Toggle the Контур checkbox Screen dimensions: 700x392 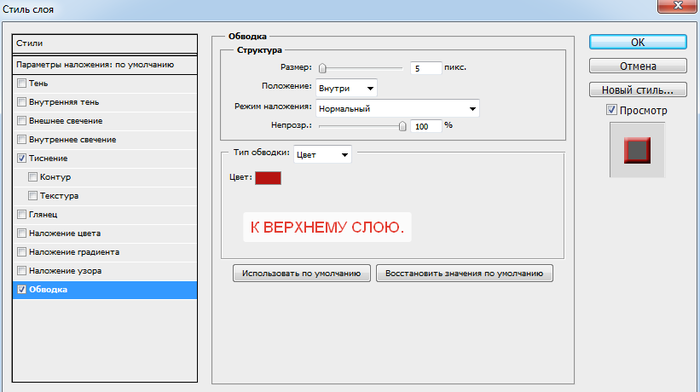(x=33, y=177)
